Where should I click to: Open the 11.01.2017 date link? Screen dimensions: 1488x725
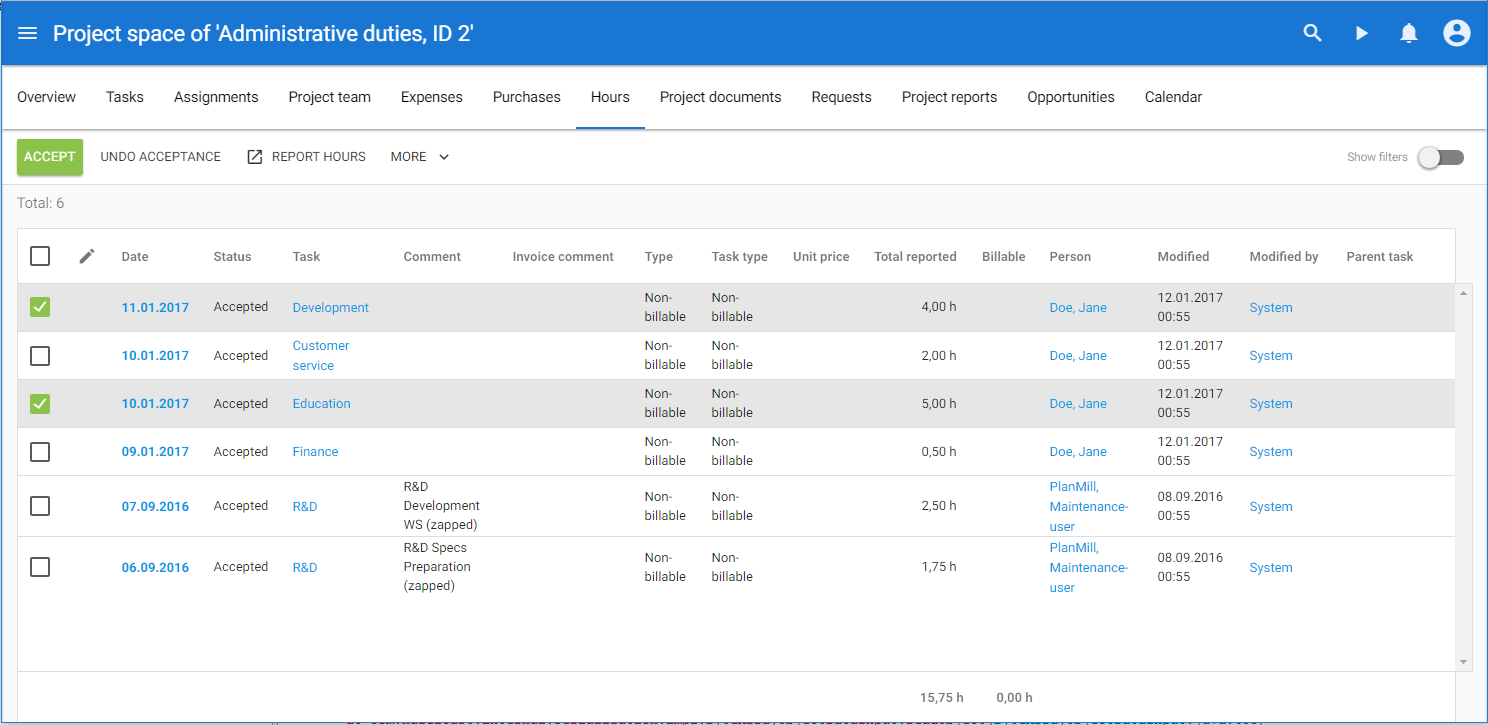(155, 308)
